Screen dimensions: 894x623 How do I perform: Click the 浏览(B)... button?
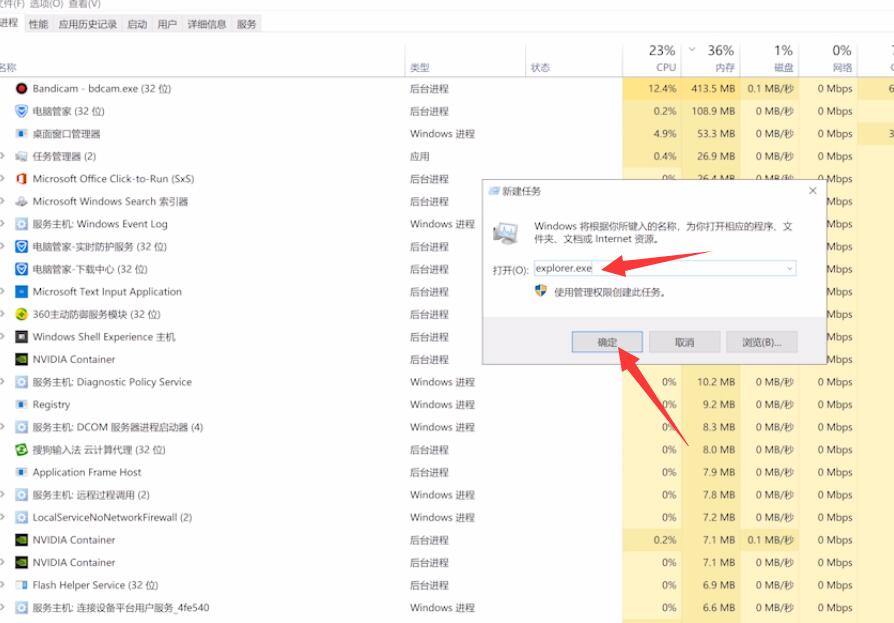coord(762,343)
